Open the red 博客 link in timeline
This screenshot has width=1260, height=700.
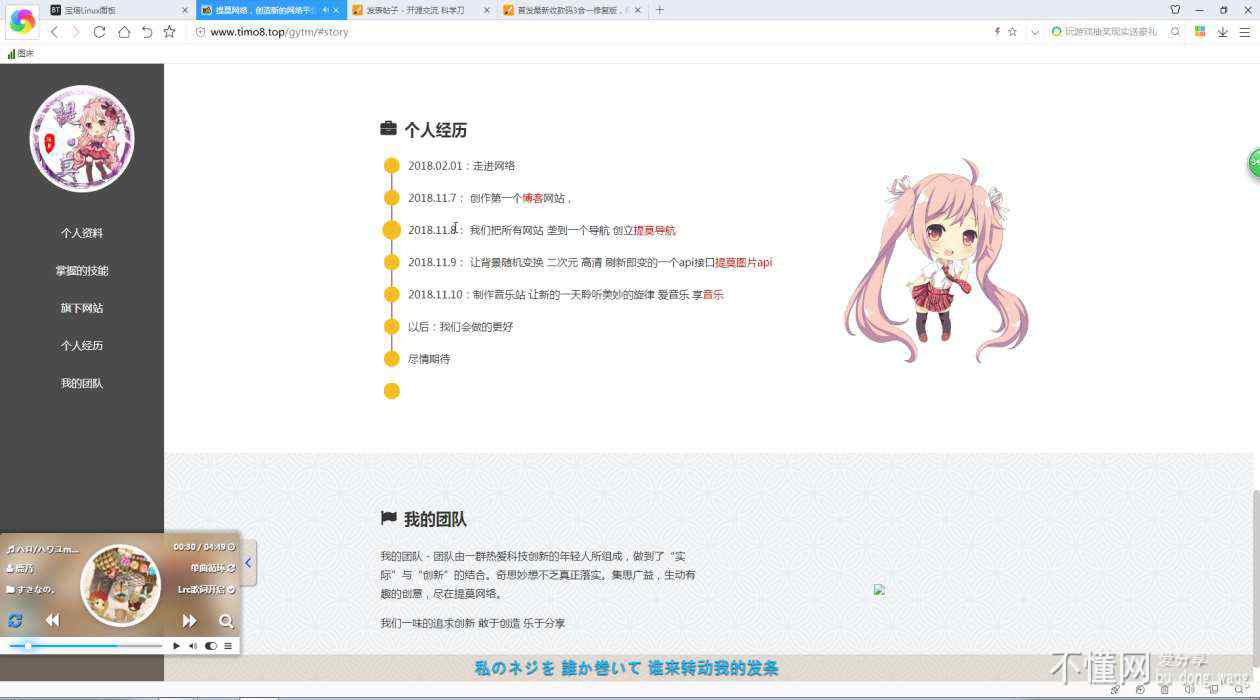(532, 198)
